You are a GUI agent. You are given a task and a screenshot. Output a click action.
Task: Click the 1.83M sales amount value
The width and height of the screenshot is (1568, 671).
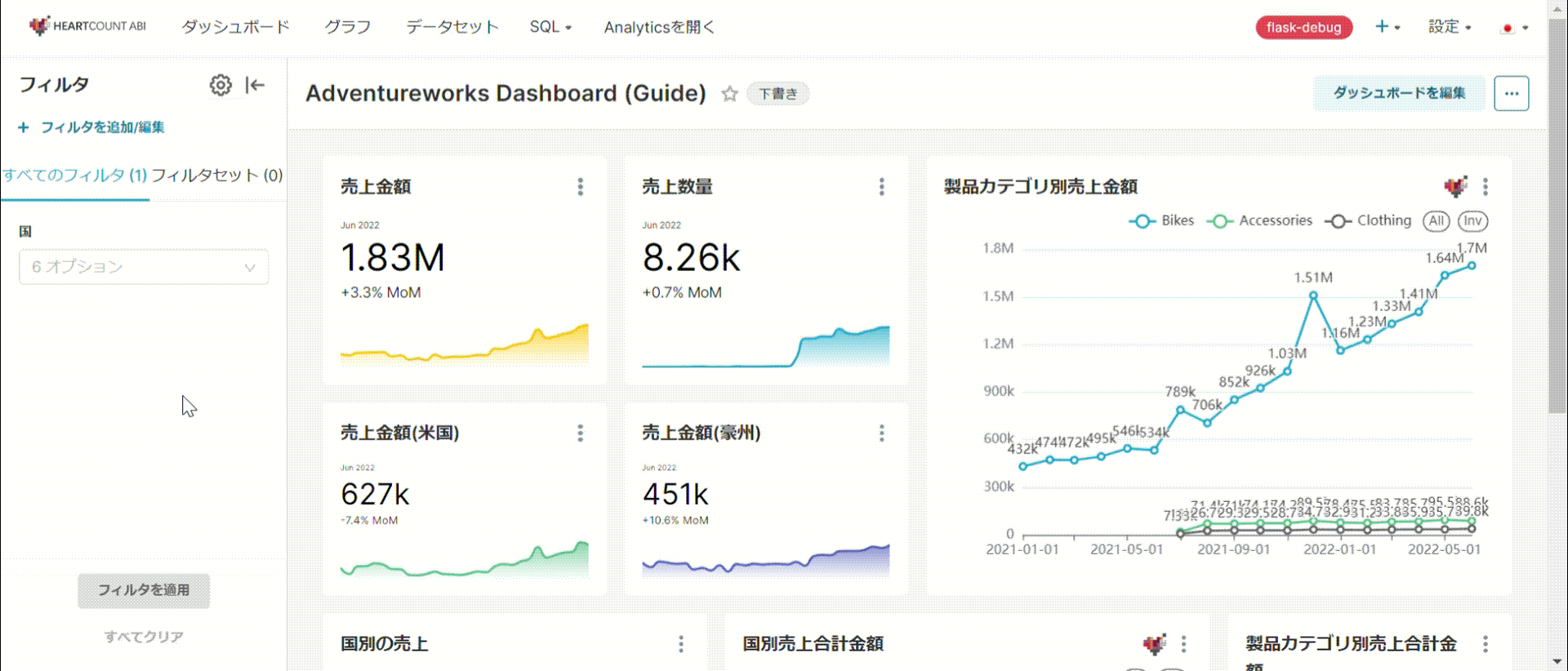pos(393,258)
